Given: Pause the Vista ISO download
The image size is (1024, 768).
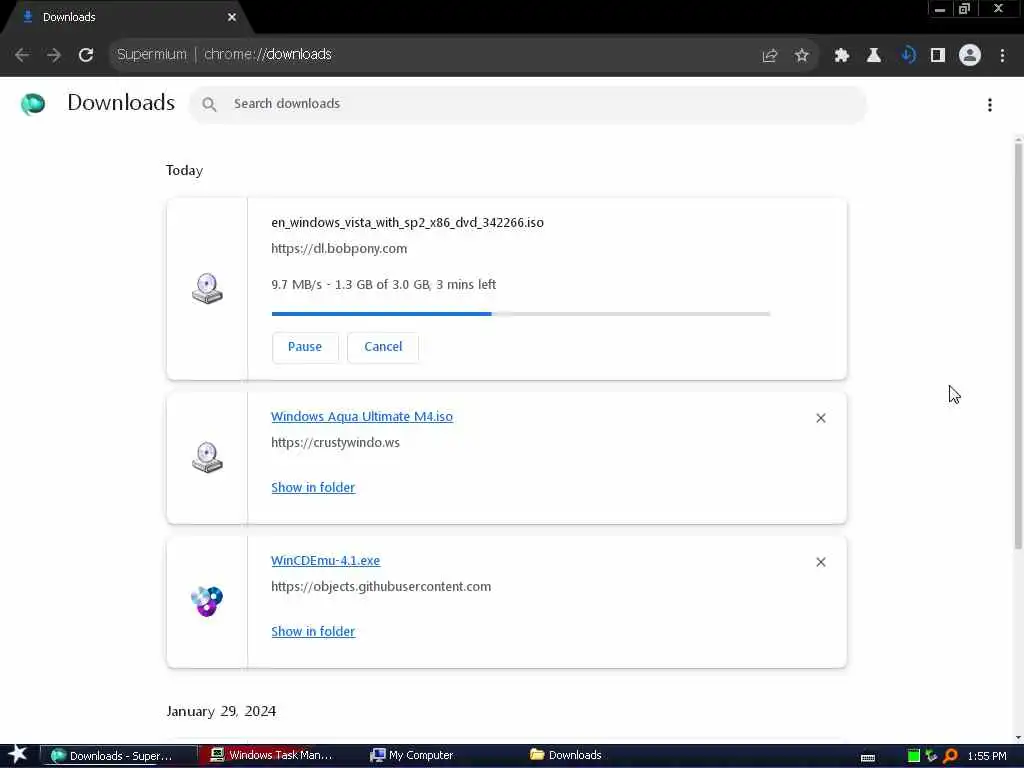Looking at the screenshot, I should pos(305,347).
